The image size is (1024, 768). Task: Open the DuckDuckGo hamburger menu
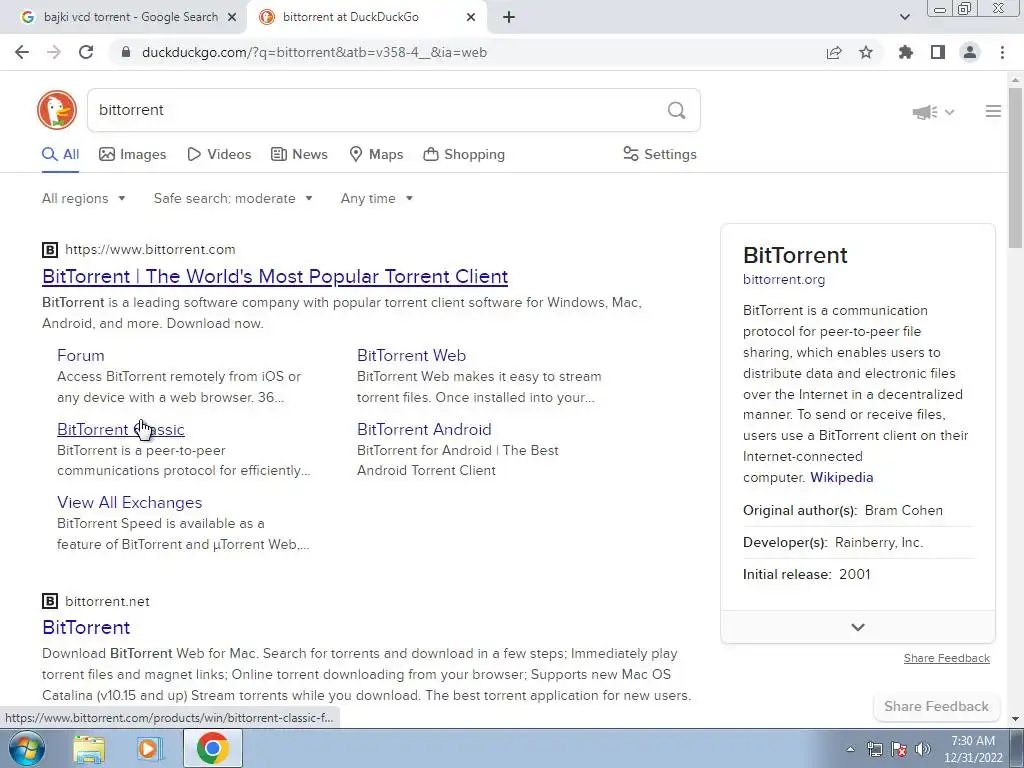(993, 112)
